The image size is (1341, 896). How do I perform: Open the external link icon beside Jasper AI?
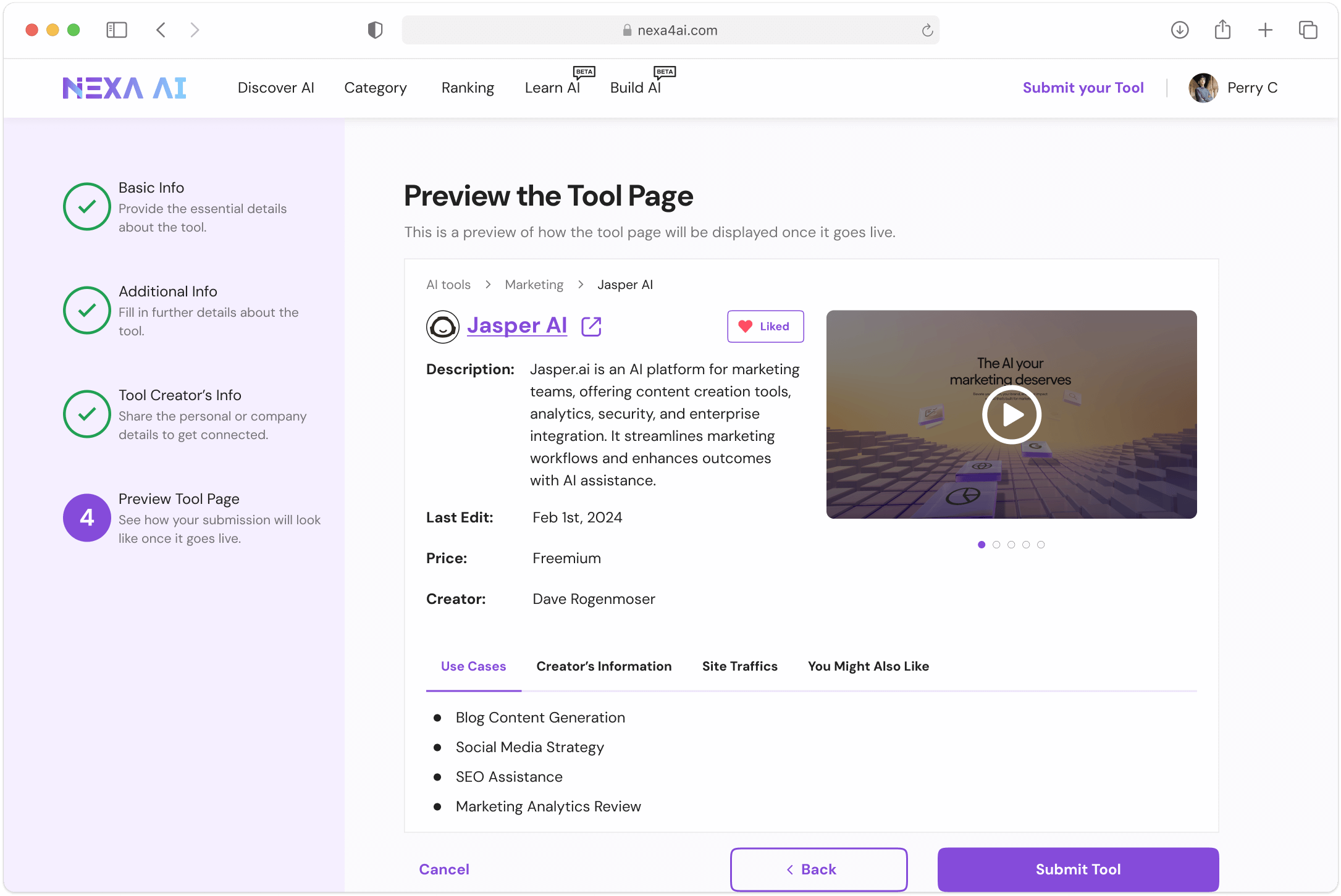(591, 326)
